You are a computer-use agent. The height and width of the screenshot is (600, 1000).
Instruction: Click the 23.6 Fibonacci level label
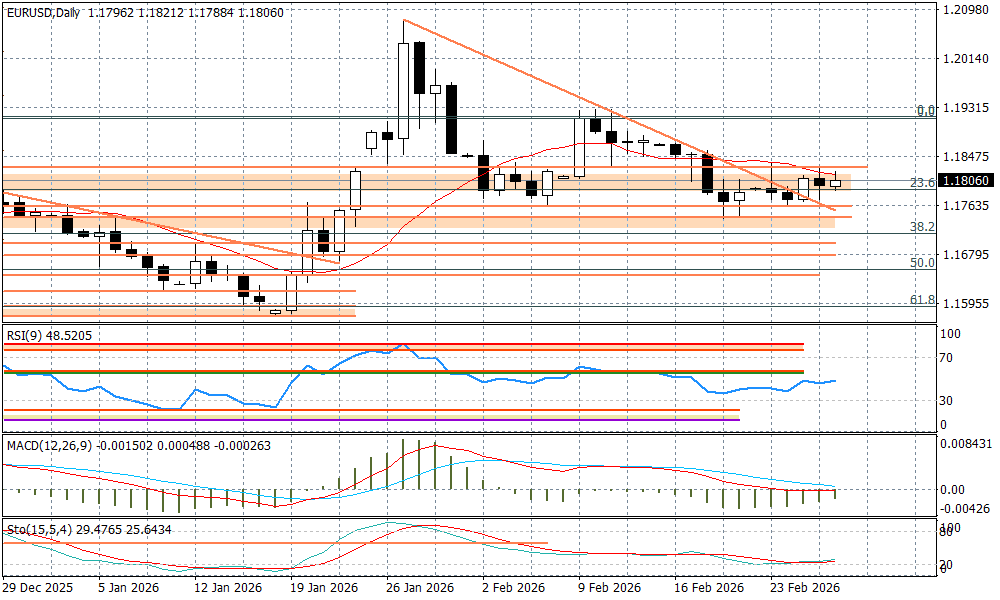click(922, 184)
